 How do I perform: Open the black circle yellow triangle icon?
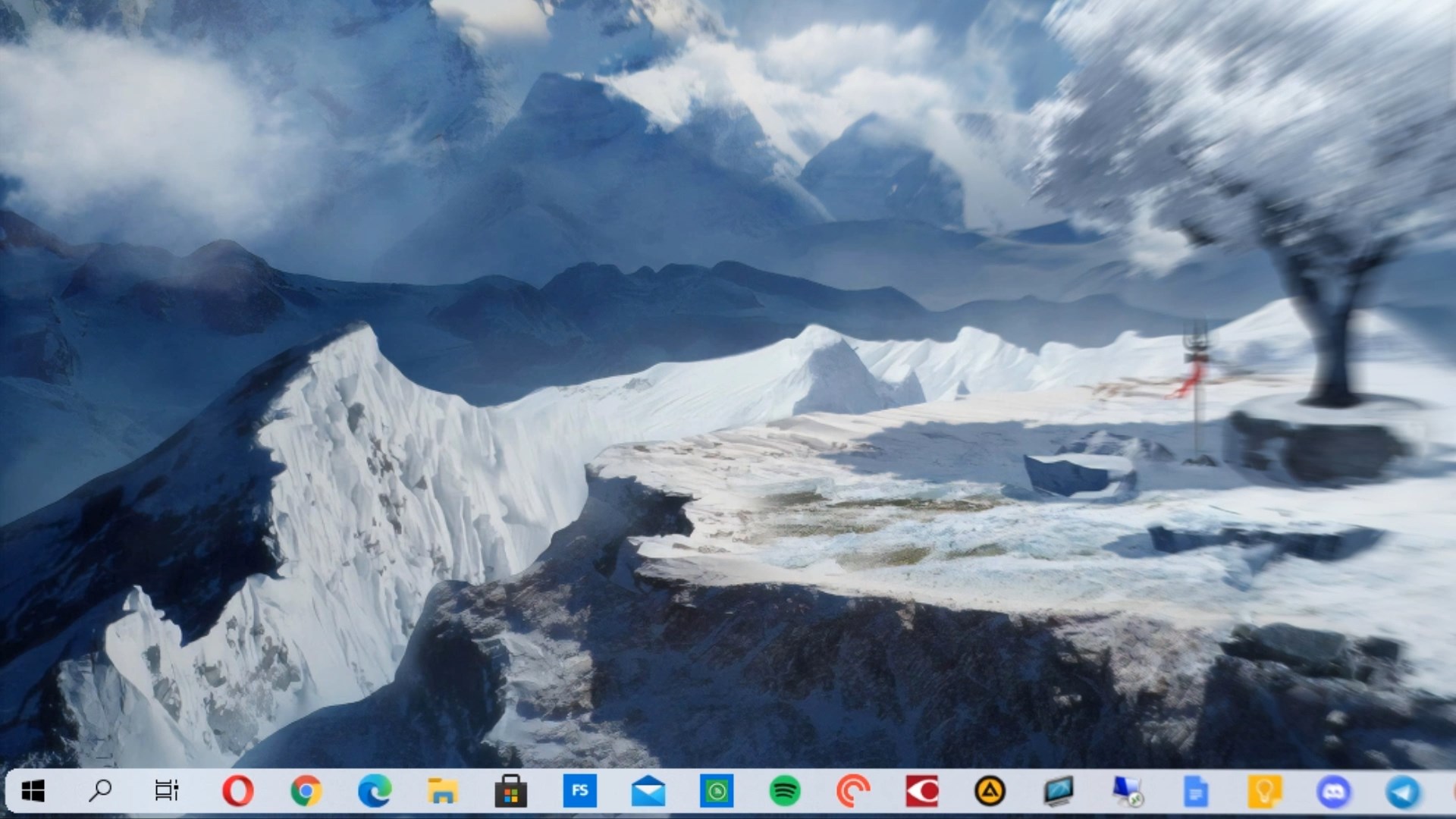pyautogui.click(x=990, y=792)
